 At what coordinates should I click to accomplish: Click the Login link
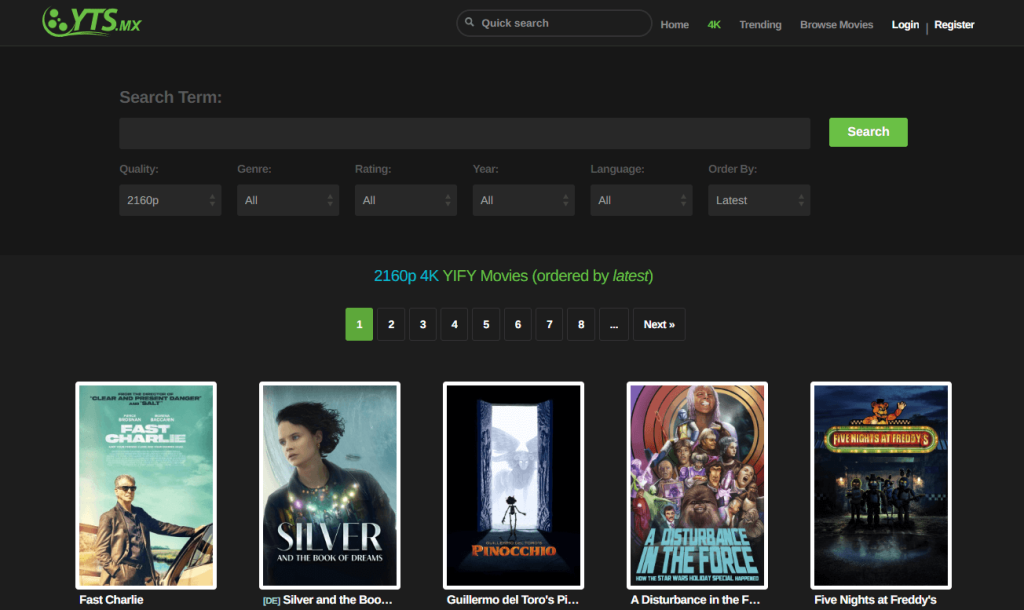click(904, 25)
